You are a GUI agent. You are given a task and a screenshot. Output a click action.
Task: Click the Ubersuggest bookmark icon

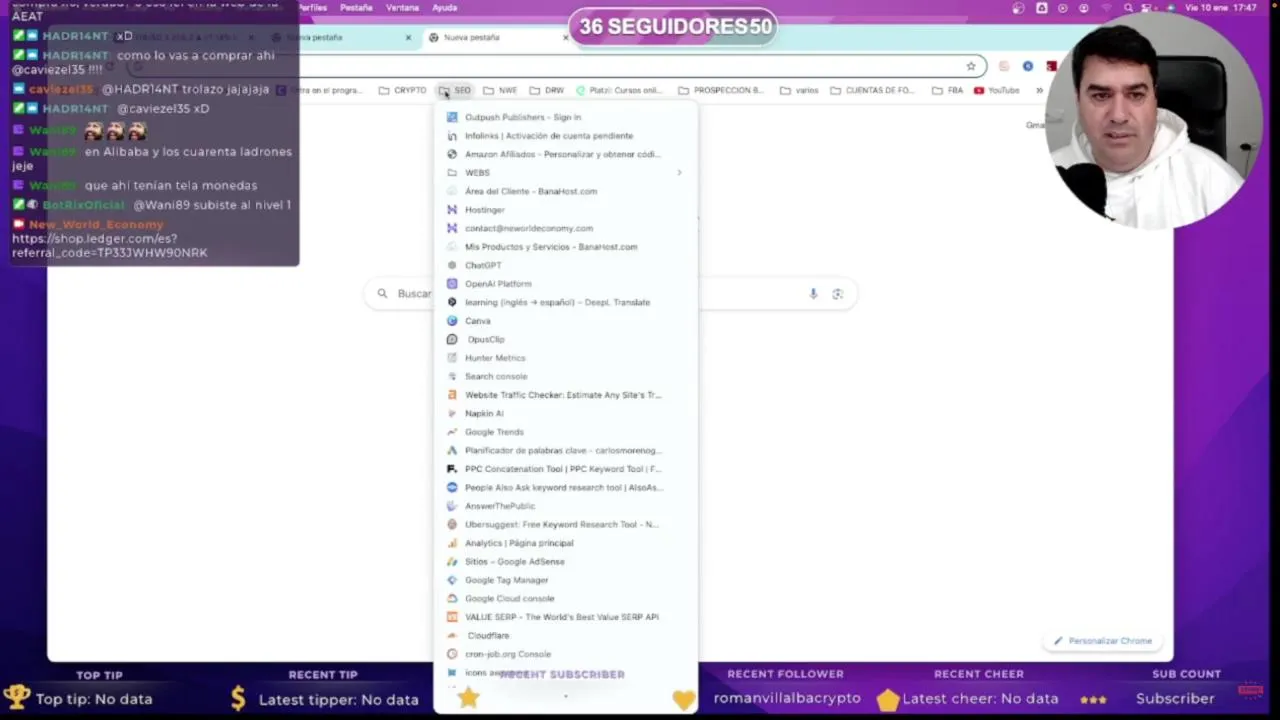click(452, 524)
